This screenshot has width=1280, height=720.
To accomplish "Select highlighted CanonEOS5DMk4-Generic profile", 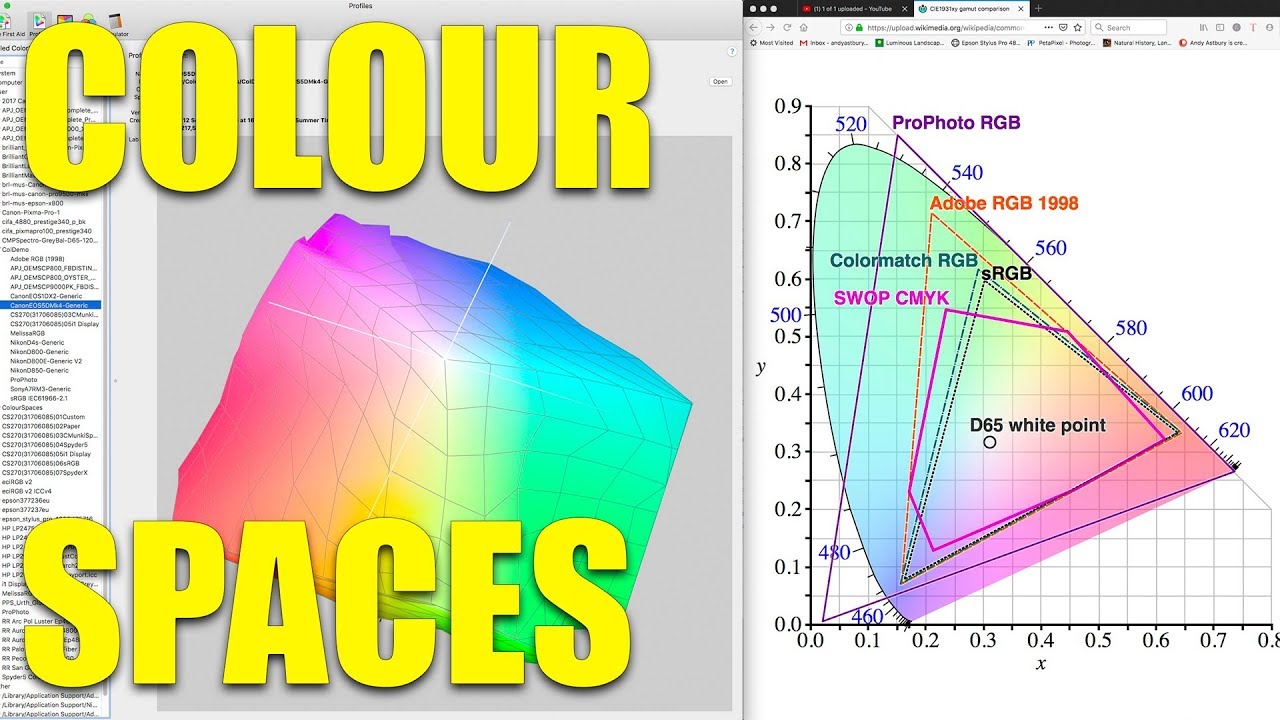I will coord(50,305).
